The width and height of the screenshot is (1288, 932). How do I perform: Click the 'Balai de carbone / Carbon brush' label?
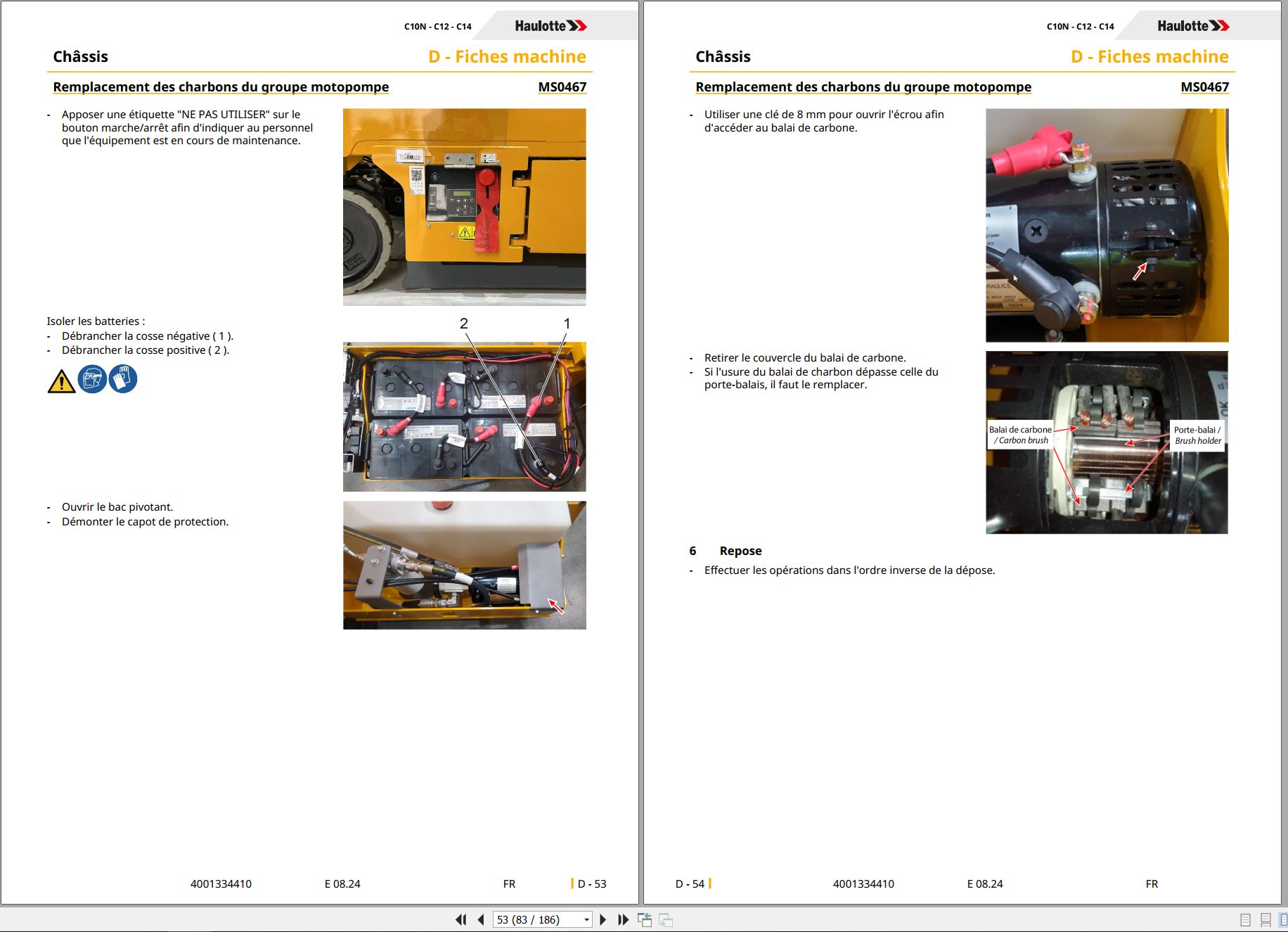tap(1020, 435)
